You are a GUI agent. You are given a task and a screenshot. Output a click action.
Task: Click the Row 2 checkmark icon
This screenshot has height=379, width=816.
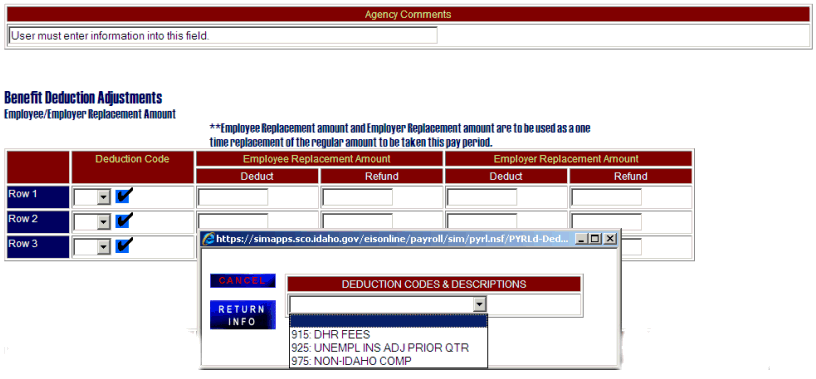[125, 221]
